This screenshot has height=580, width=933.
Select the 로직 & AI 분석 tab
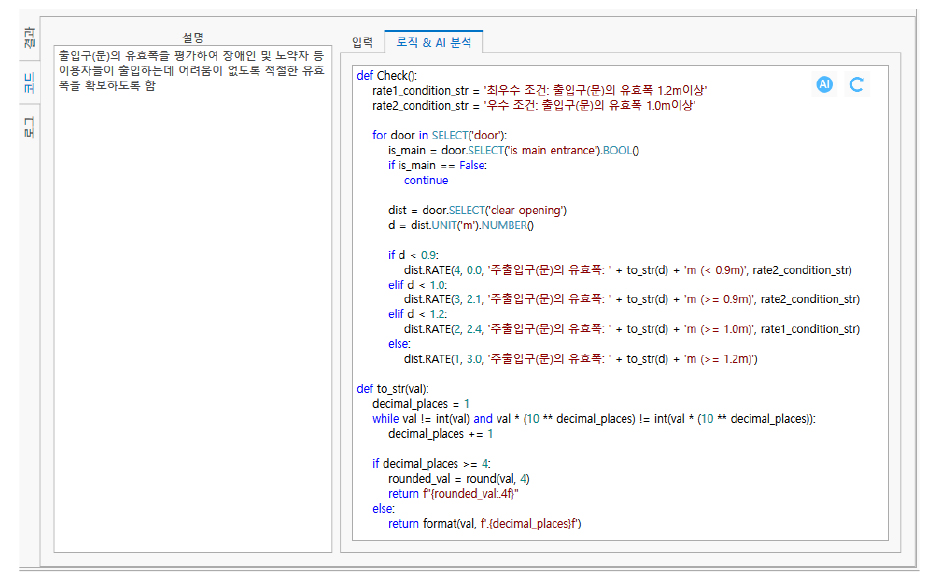[x=433, y=42]
